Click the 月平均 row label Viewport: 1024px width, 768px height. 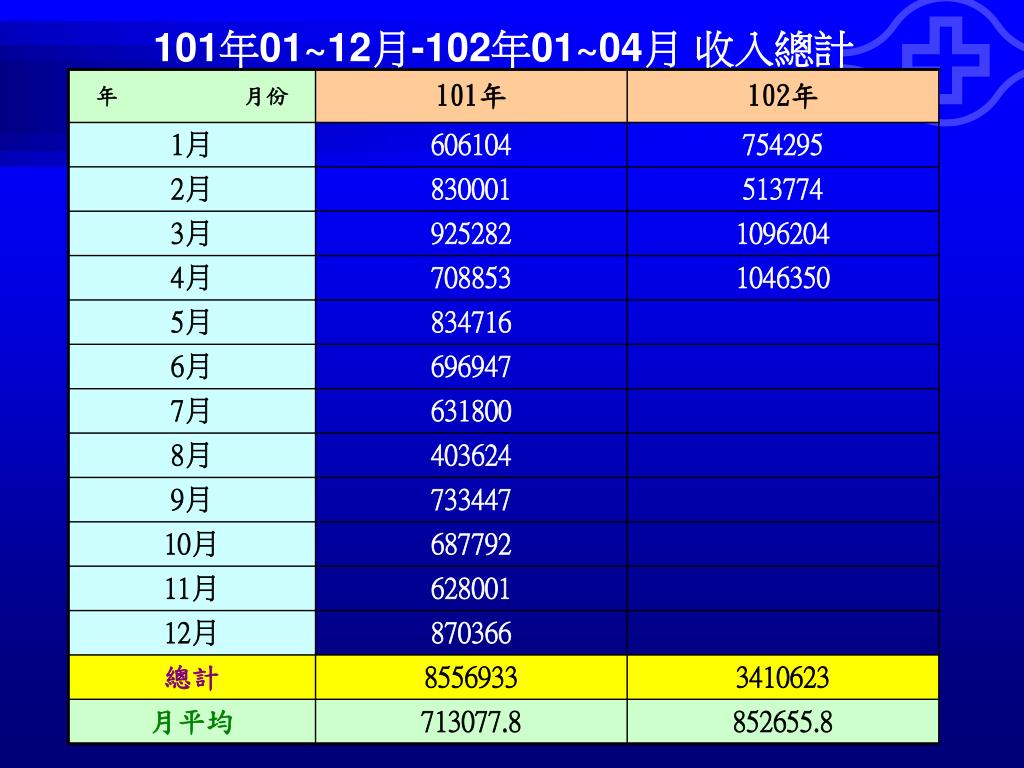pos(191,722)
